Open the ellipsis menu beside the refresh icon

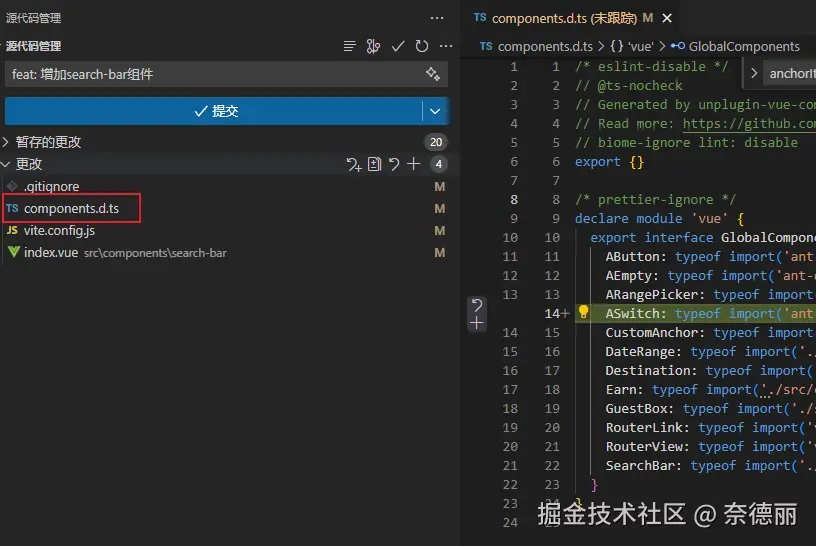[446, 46]
